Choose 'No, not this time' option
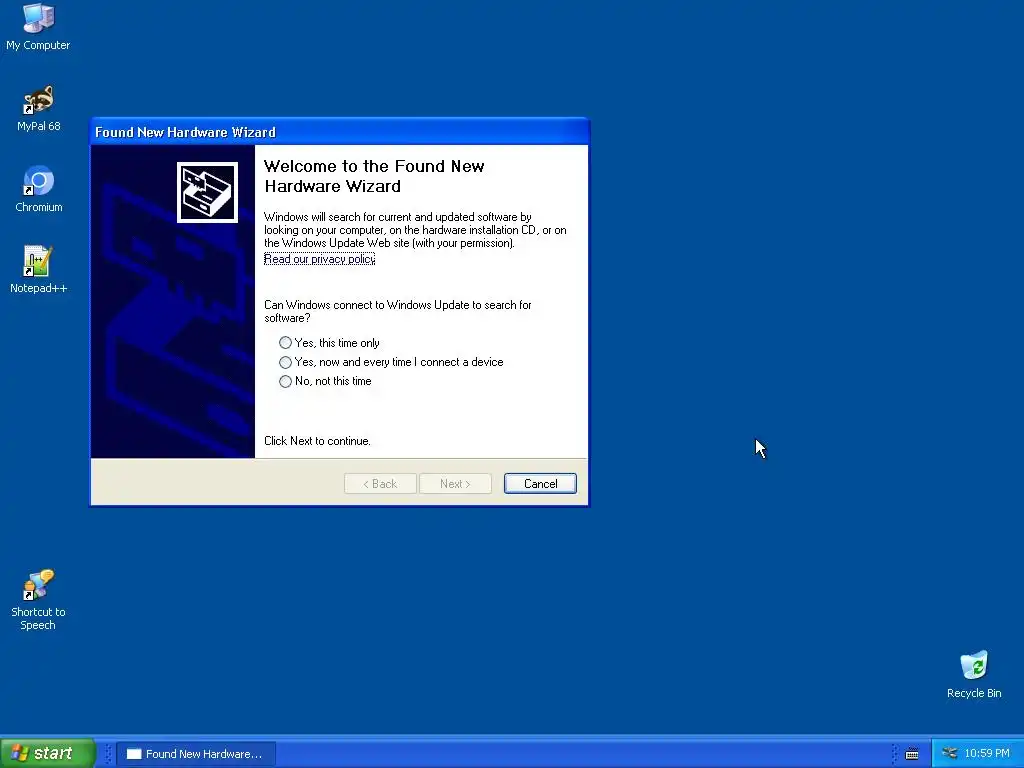Viewport: 1024px width, 768px height. coord(325,381)
